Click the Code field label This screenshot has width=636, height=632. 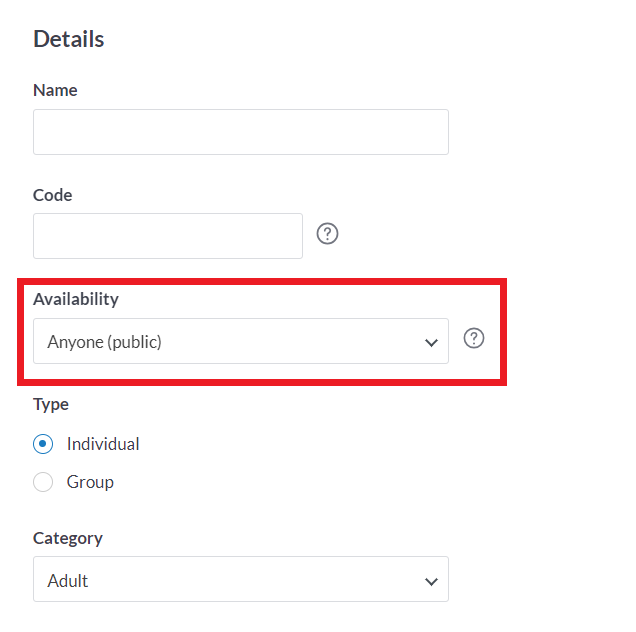53,195
